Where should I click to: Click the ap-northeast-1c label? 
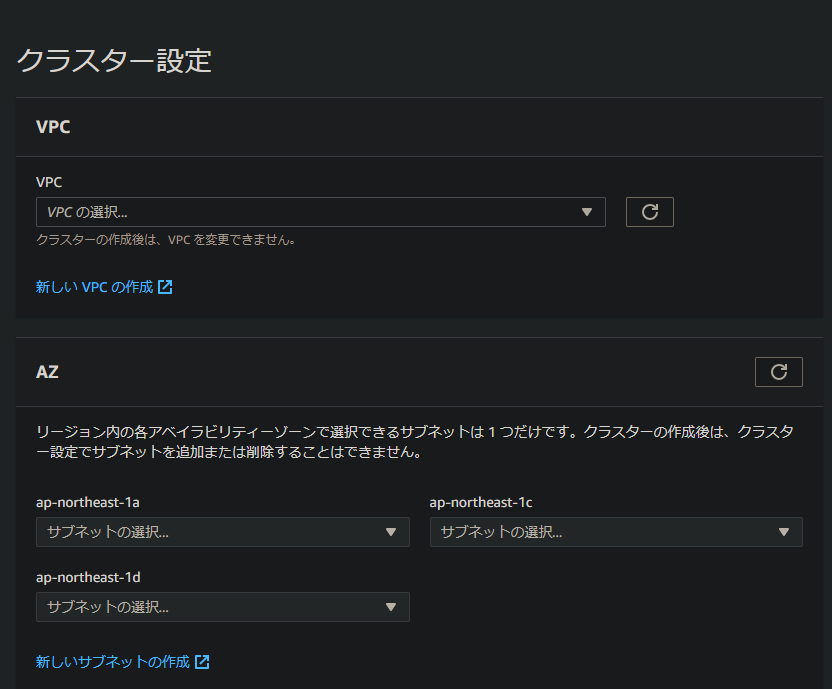[481, 503]
